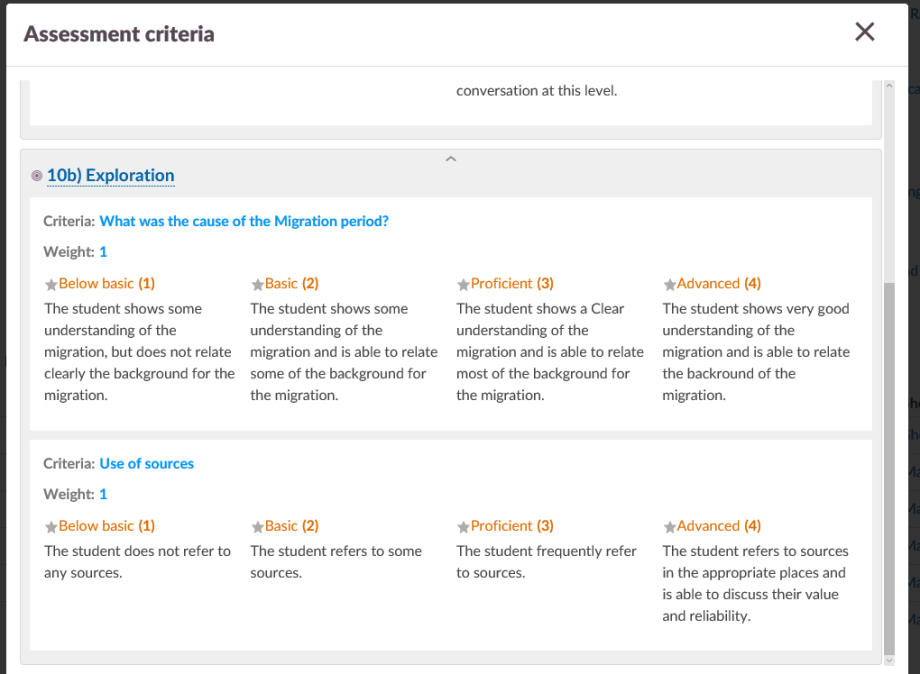
Task: Close the Assessment criteria dialog
Action: 865,32
